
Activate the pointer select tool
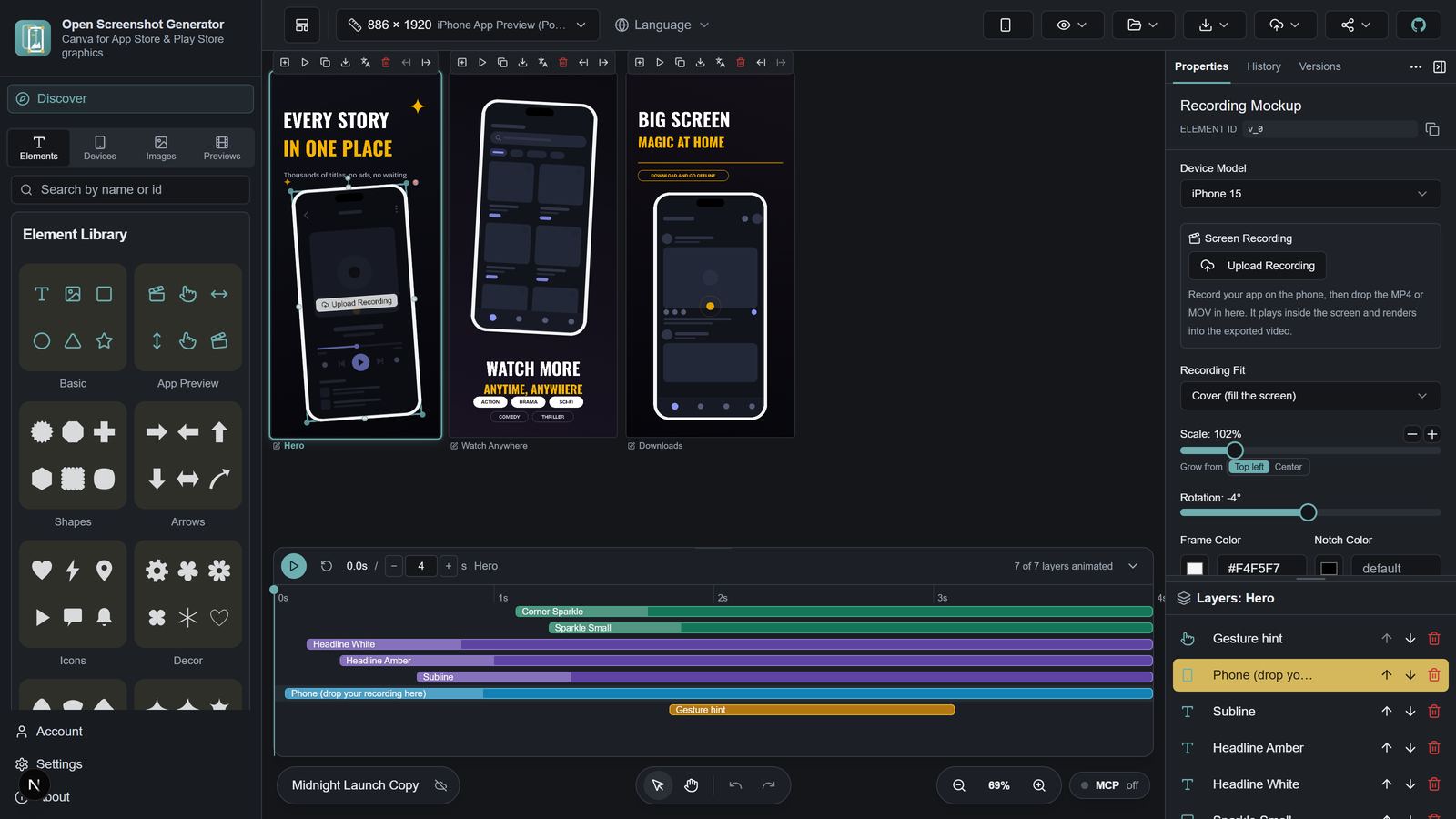(658, 785)
